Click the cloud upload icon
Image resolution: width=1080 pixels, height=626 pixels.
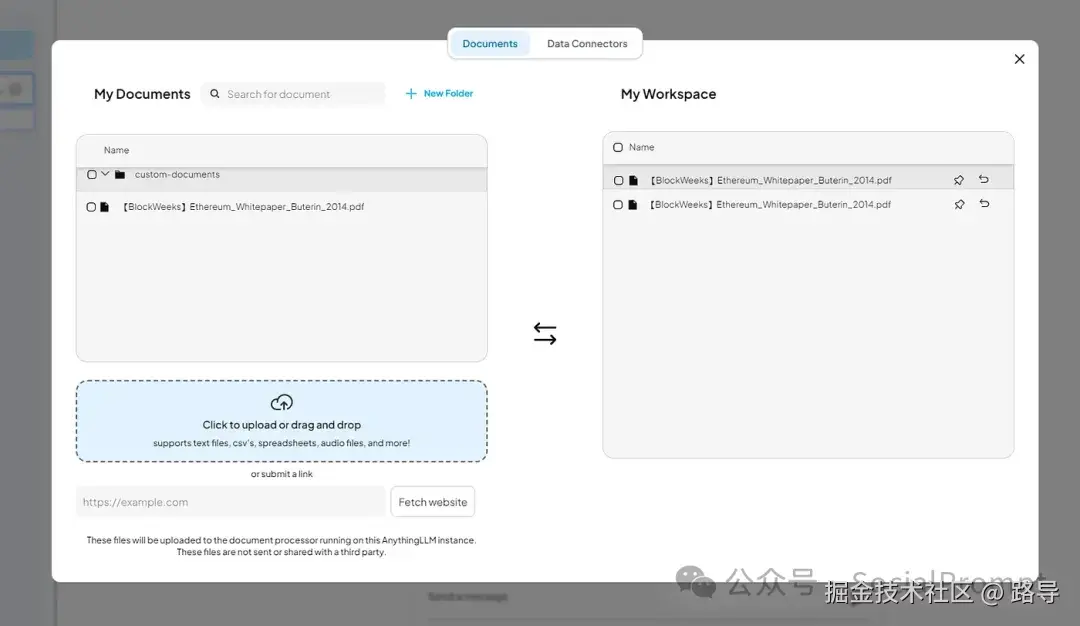click(282, 402)
